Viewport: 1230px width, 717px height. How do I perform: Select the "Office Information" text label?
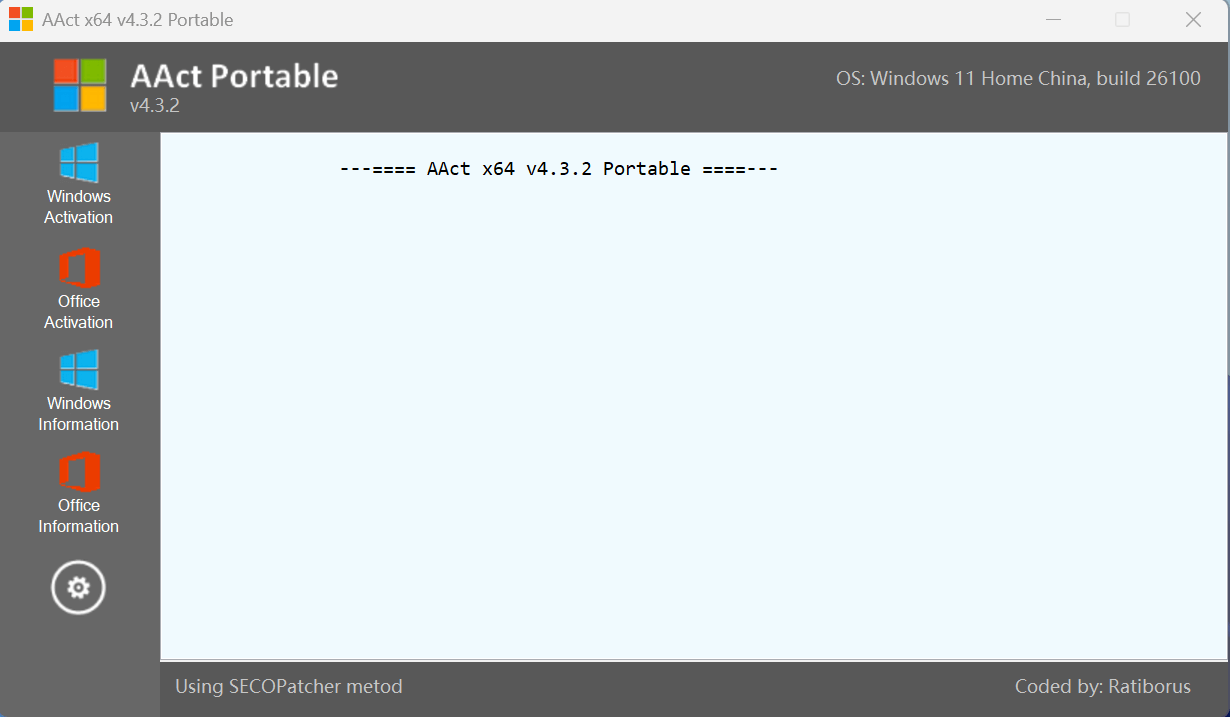[79, 516]
